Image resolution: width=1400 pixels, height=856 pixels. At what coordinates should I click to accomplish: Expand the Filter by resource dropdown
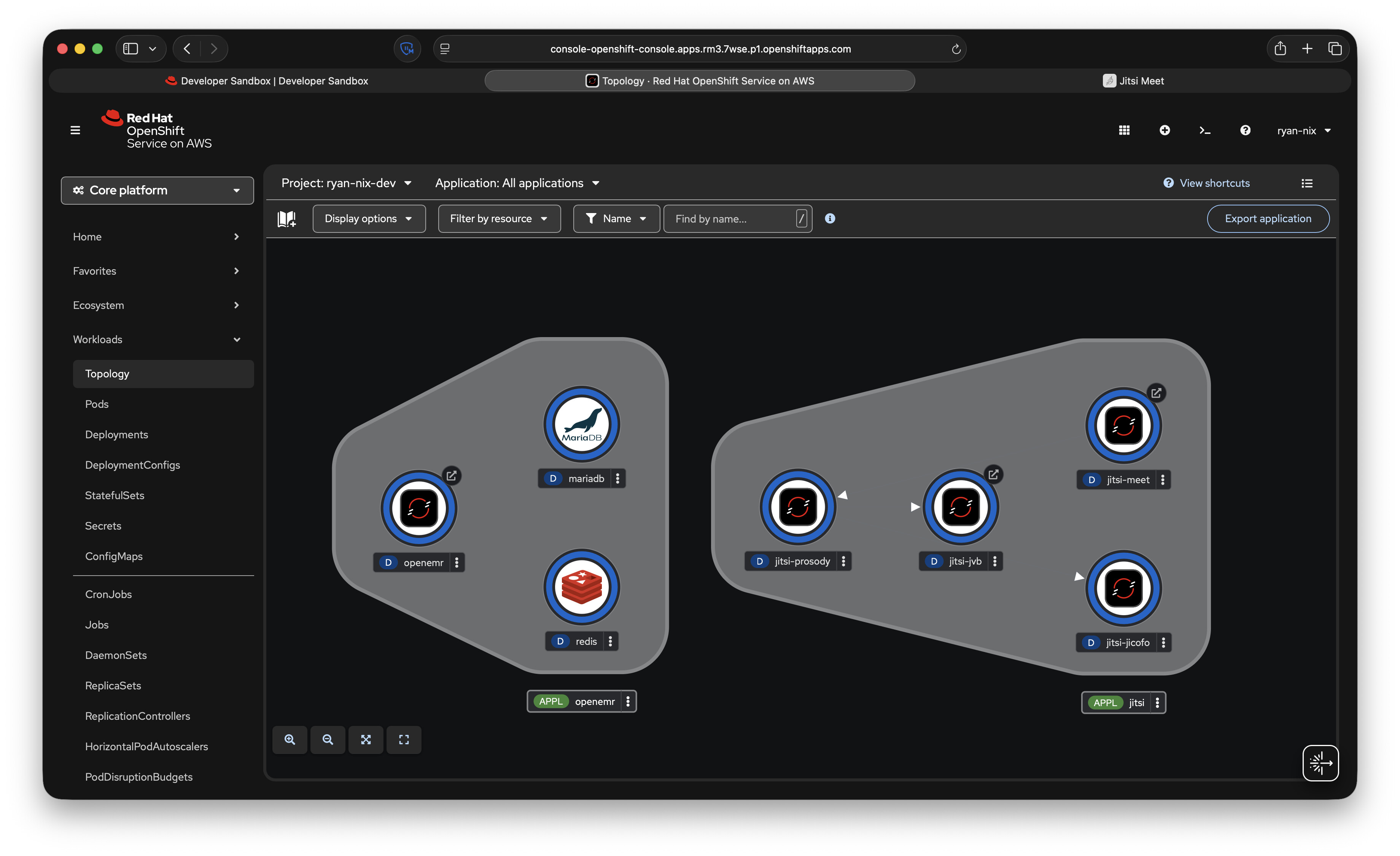pyautogui.click(x=499, y=219)
